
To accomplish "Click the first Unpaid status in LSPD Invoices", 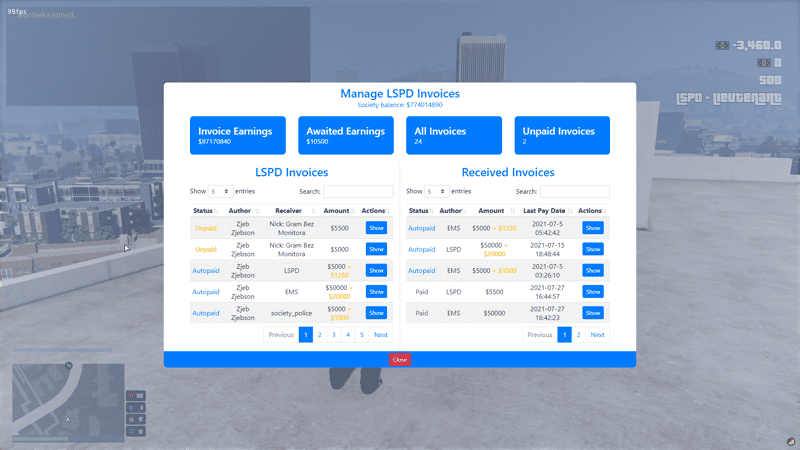I will click(x=206, y=228).
